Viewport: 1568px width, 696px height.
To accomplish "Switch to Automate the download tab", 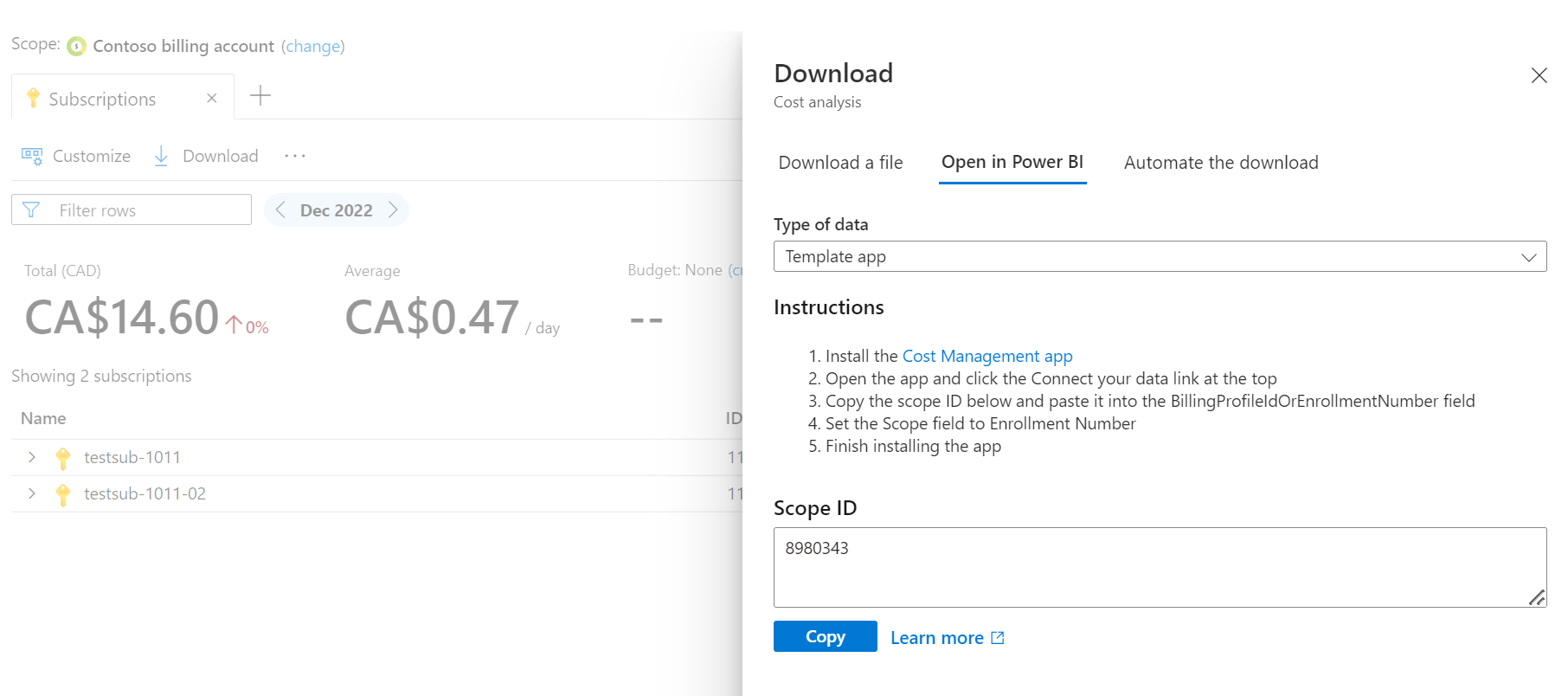I will [x=1221, y=163].
